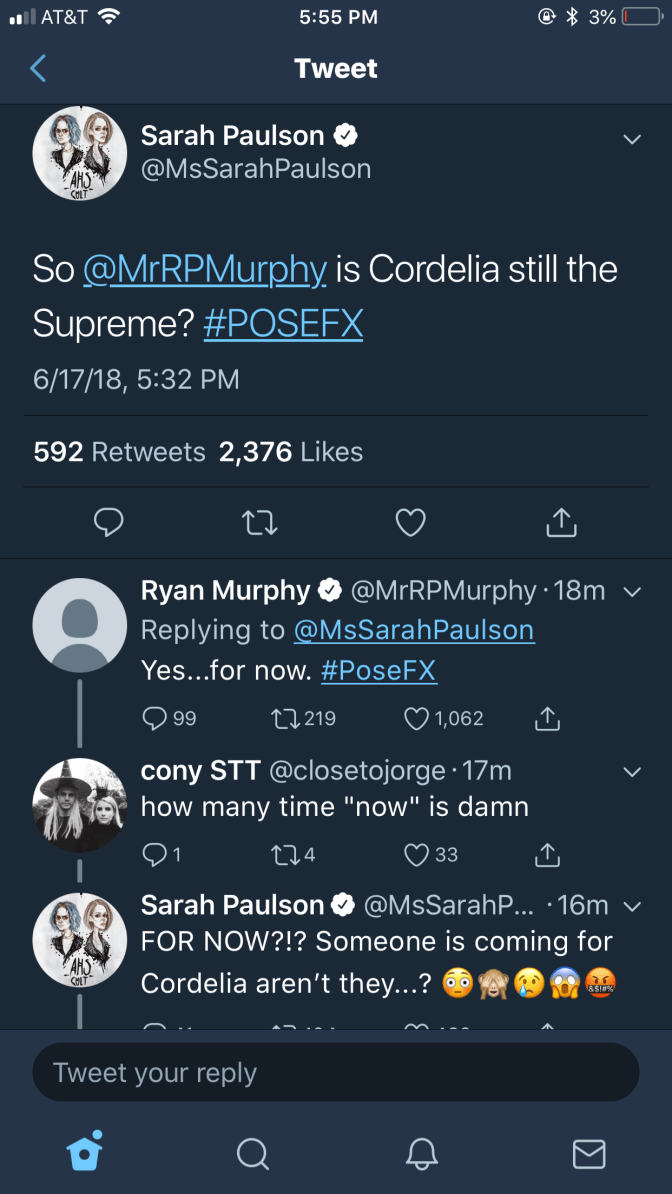
Task: Share the main tweet
Action: (562, 521)
